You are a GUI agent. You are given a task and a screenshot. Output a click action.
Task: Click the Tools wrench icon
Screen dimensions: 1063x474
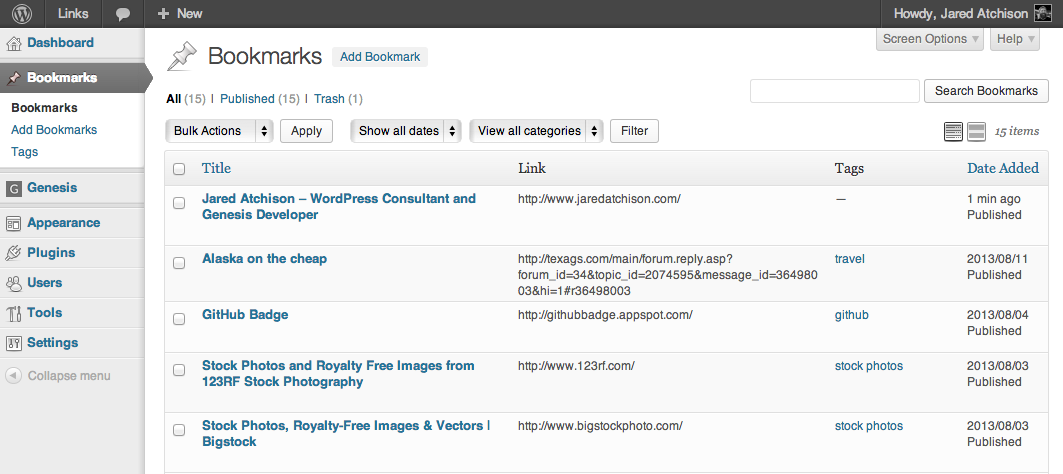click(x=14, y=313)
